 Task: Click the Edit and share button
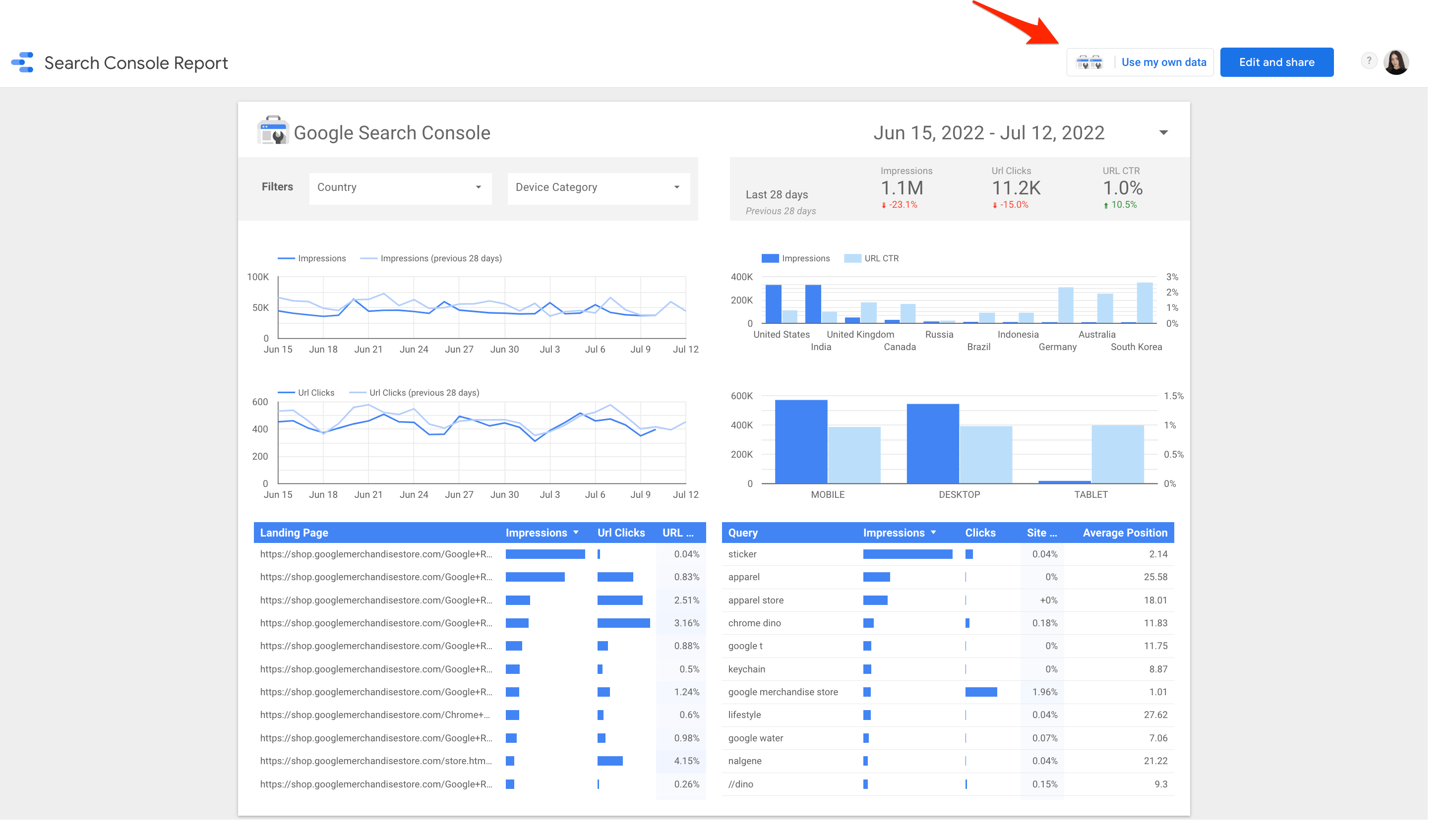coord(1276,62)
